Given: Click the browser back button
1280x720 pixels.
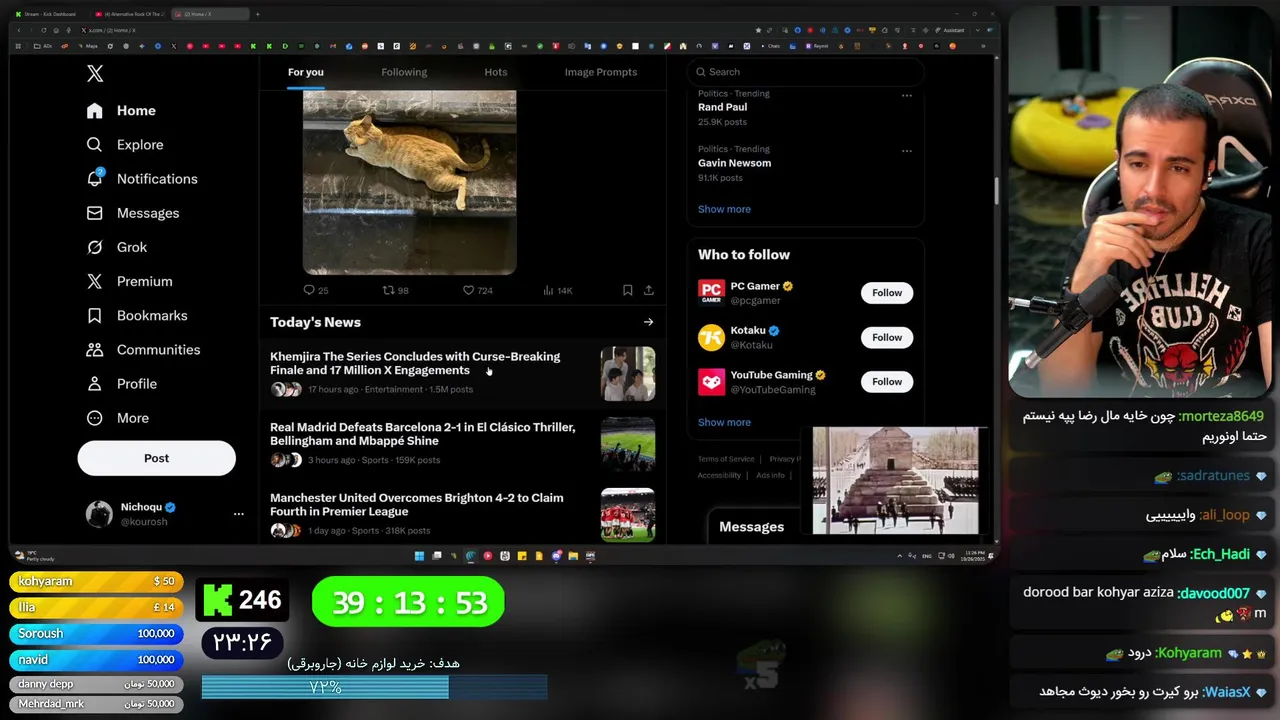Looking at the screenshot, I should (19, 30).
